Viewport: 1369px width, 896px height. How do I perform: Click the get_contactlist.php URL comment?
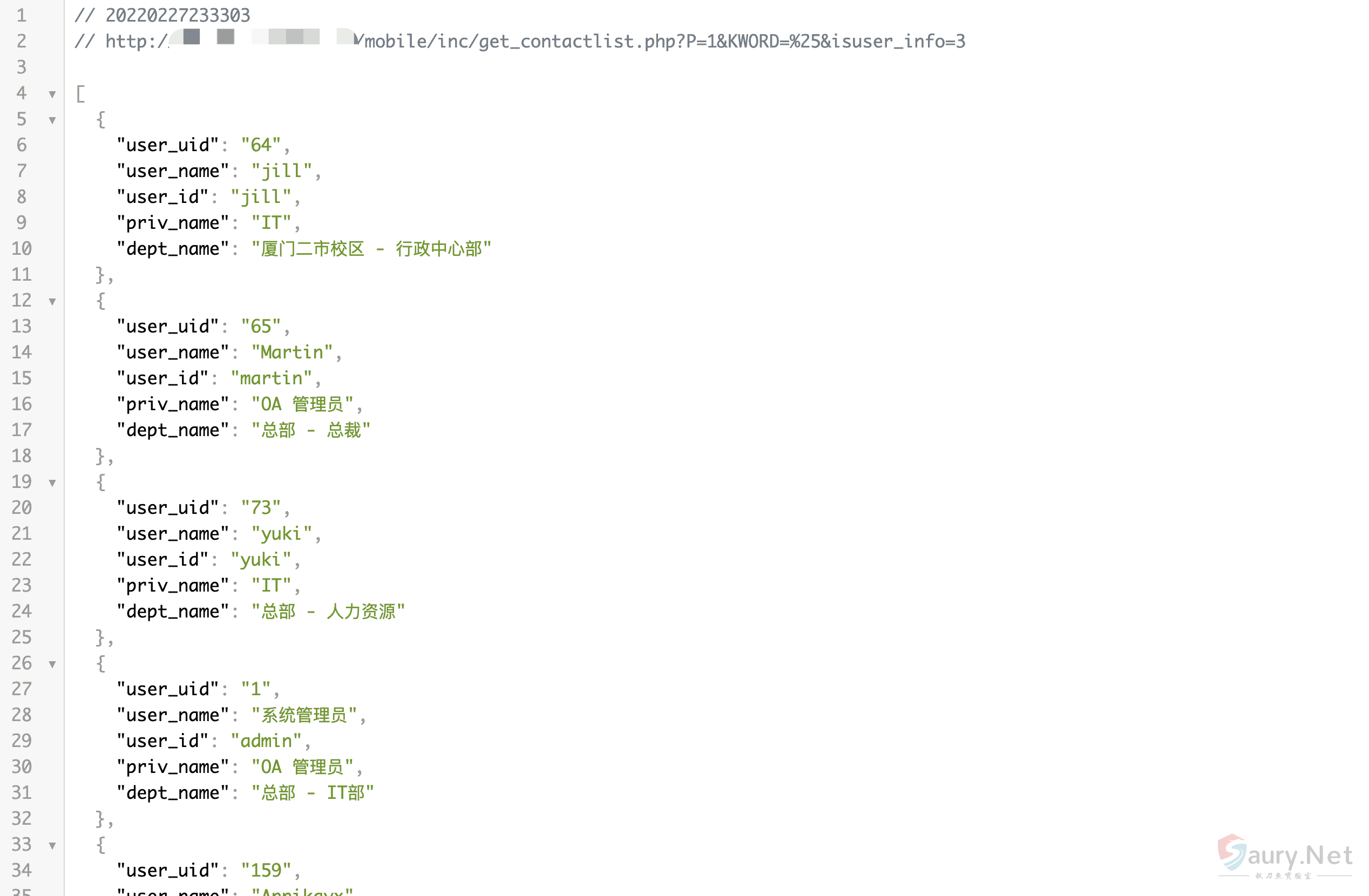click(520, 41)
